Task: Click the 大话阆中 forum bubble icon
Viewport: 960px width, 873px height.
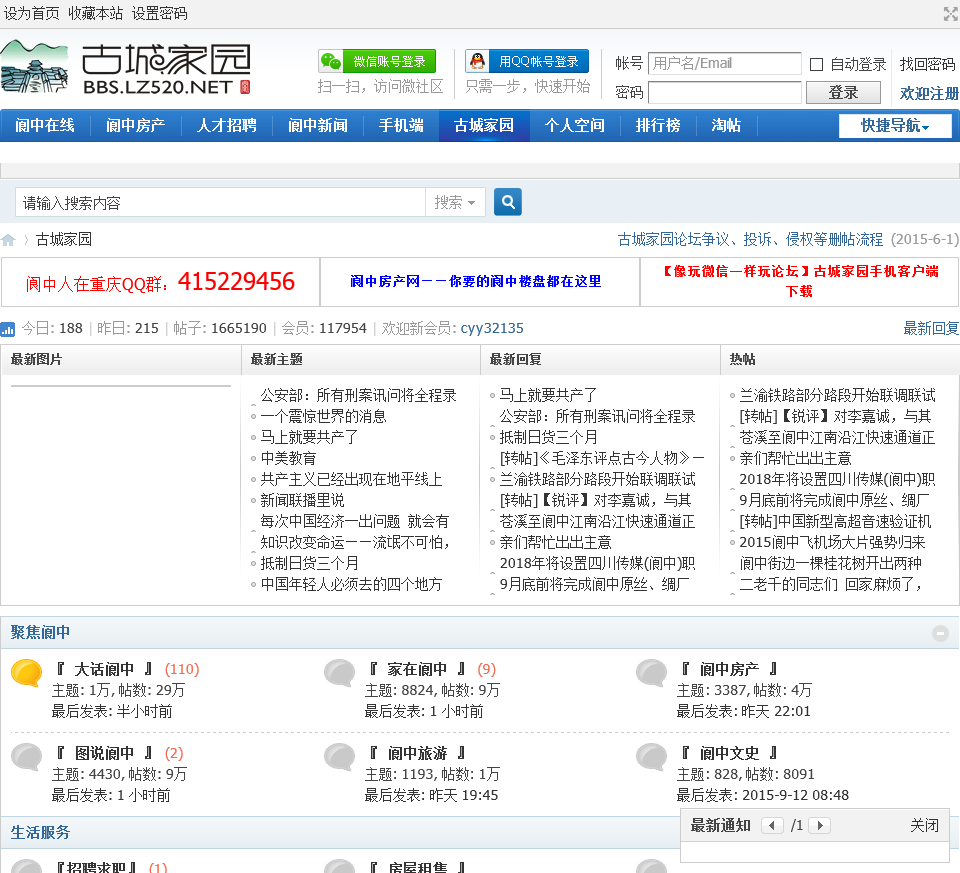Action: click(x=27, y=673)
